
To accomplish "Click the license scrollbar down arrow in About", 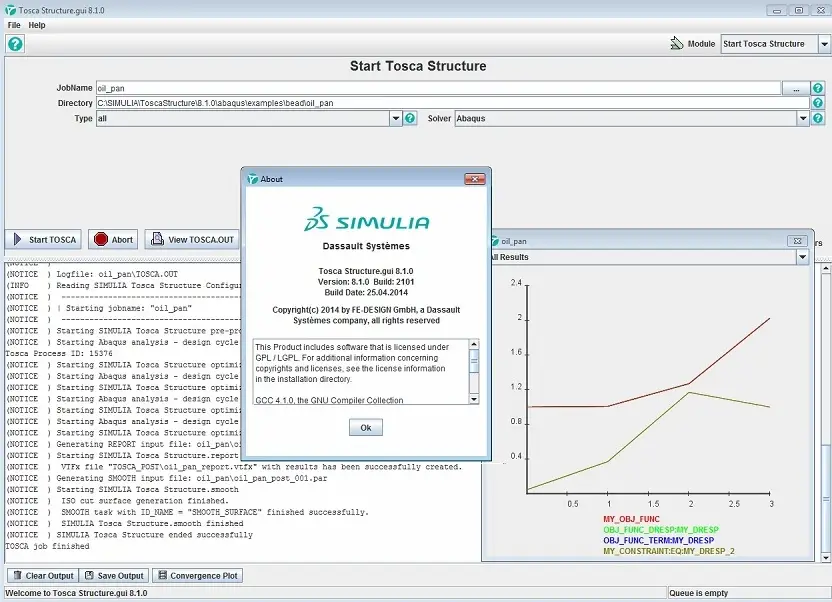I will click(x=474, y=399).
